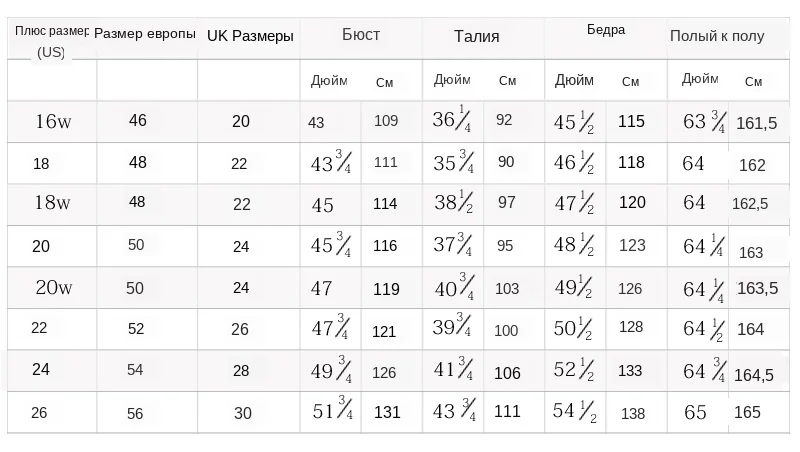Viewport: 800px width, 452px height.
Task: Select the 18w US size cell
Action: 52,204
